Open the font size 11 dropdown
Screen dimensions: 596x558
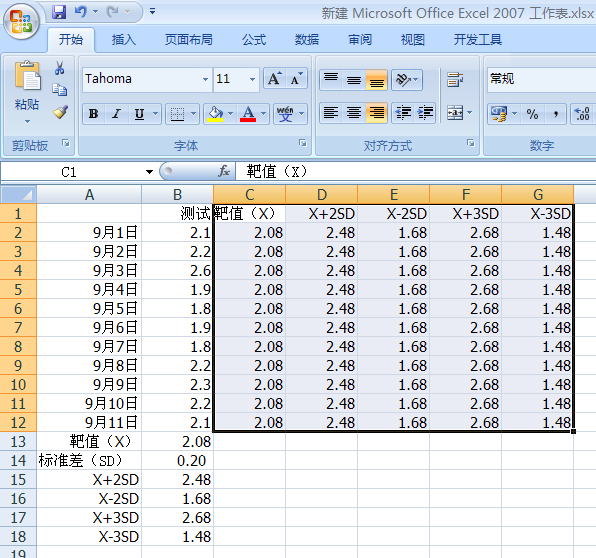pos(252,79)
